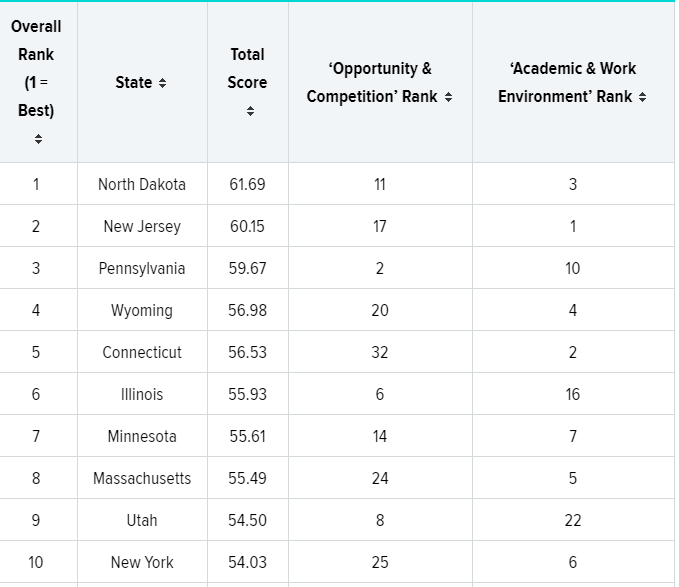Screen dimensions: 679x587
Task: Sort by Total Score arrow icon
Action: 249,111
